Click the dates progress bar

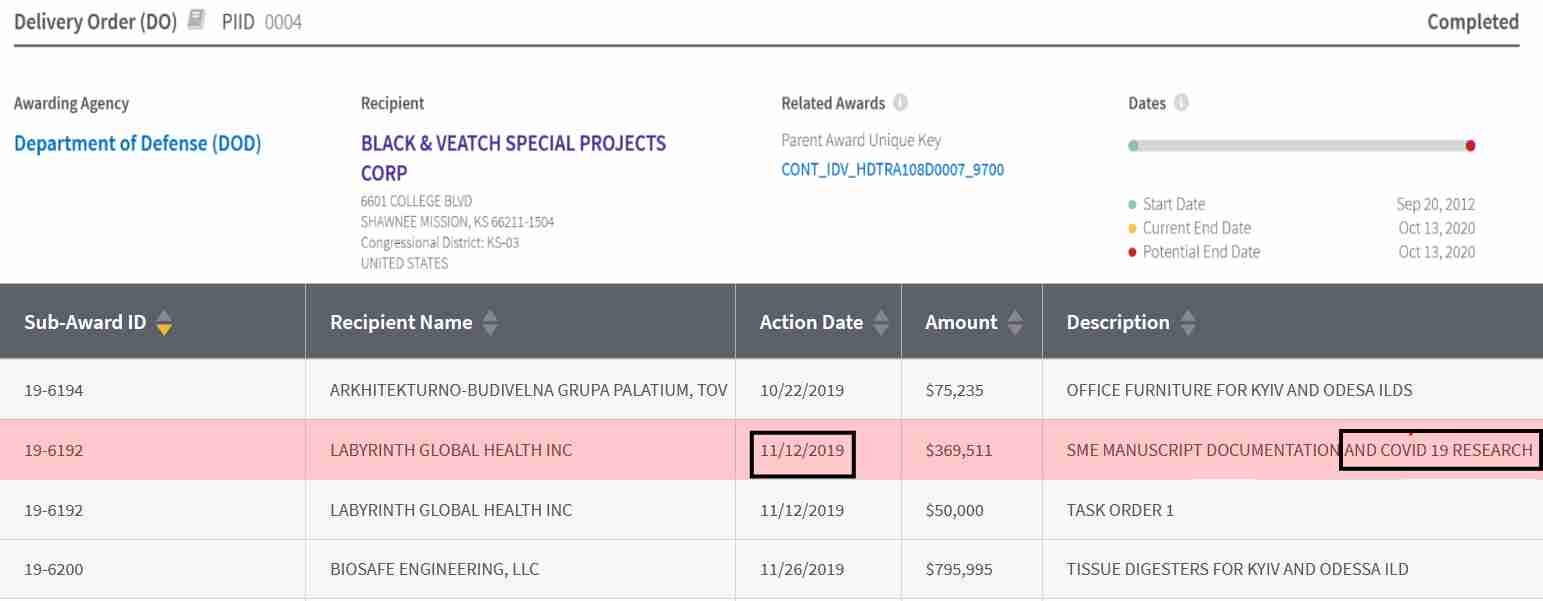click(1301, 146)
